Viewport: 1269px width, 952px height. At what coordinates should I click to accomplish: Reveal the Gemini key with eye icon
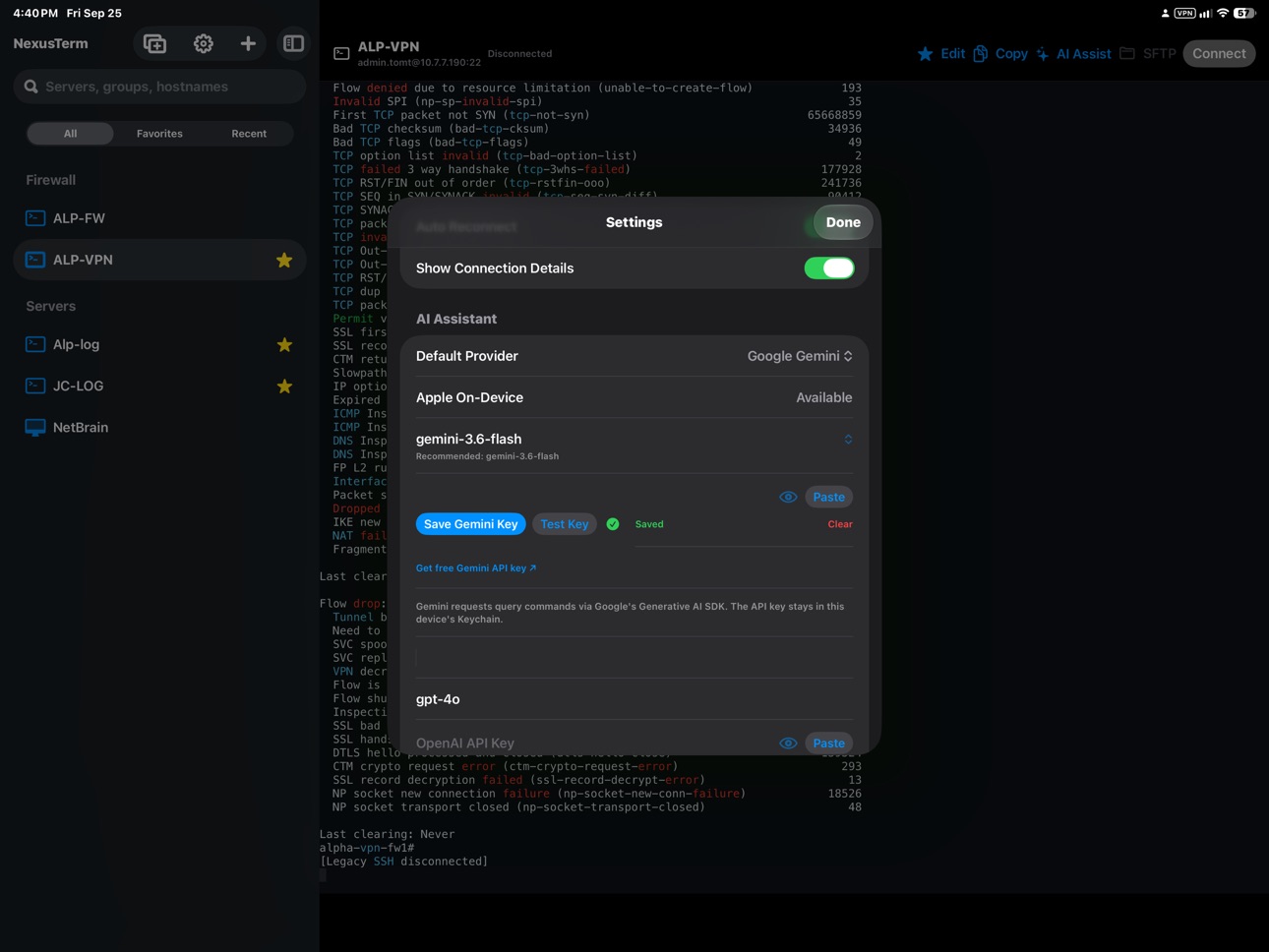[788, 498]
